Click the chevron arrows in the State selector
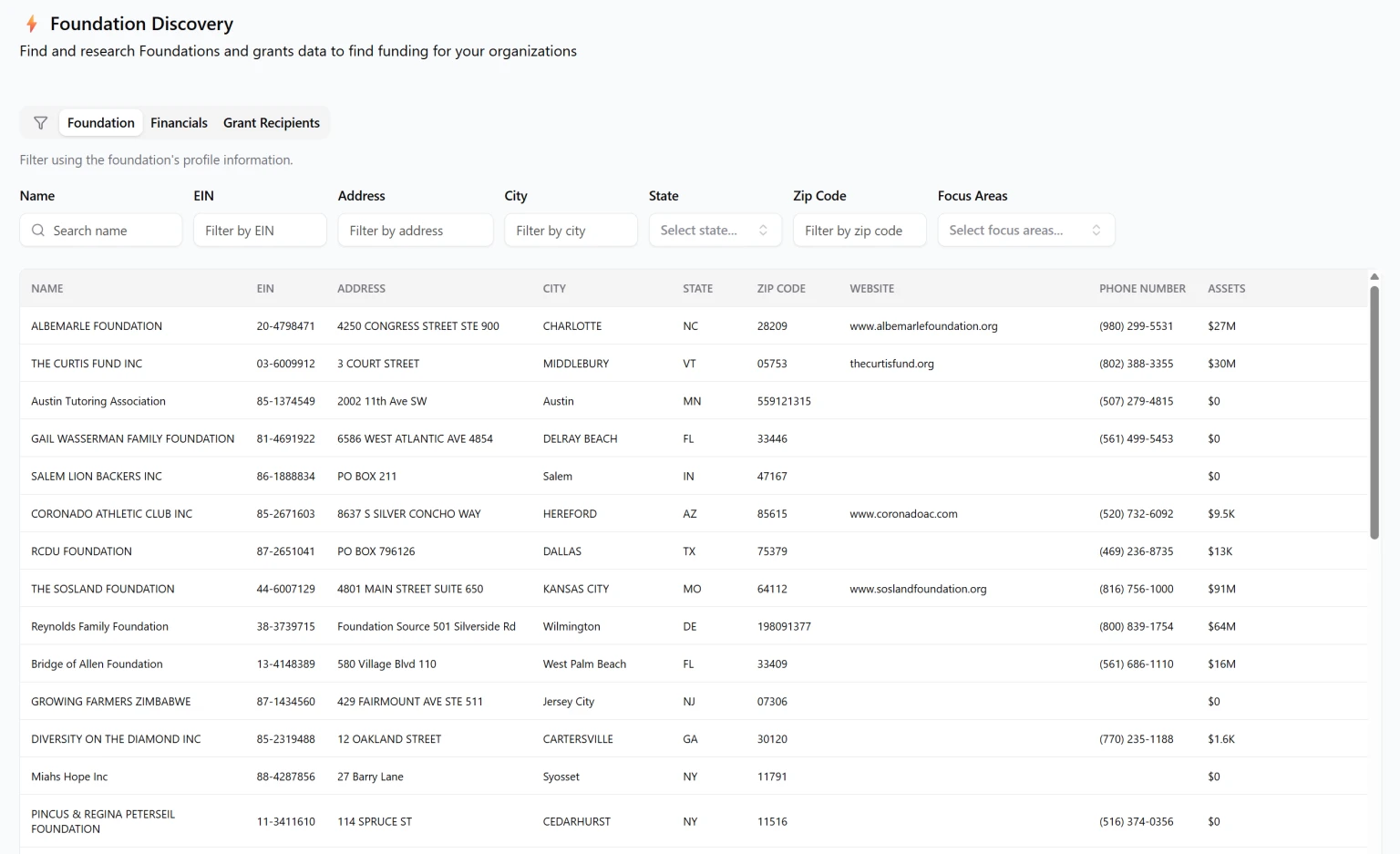1400x854 pixels. pyautogui.click(x=763, y=231)
